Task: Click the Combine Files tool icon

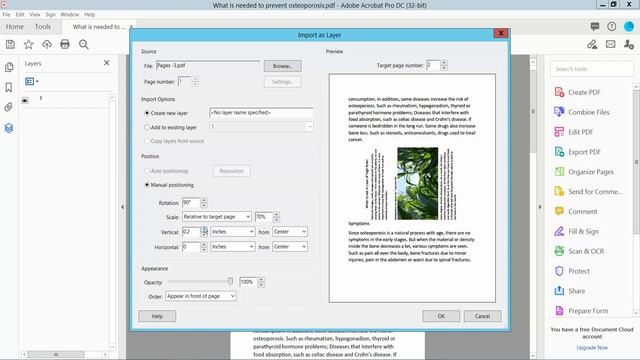Action: (x=559, y=112)
